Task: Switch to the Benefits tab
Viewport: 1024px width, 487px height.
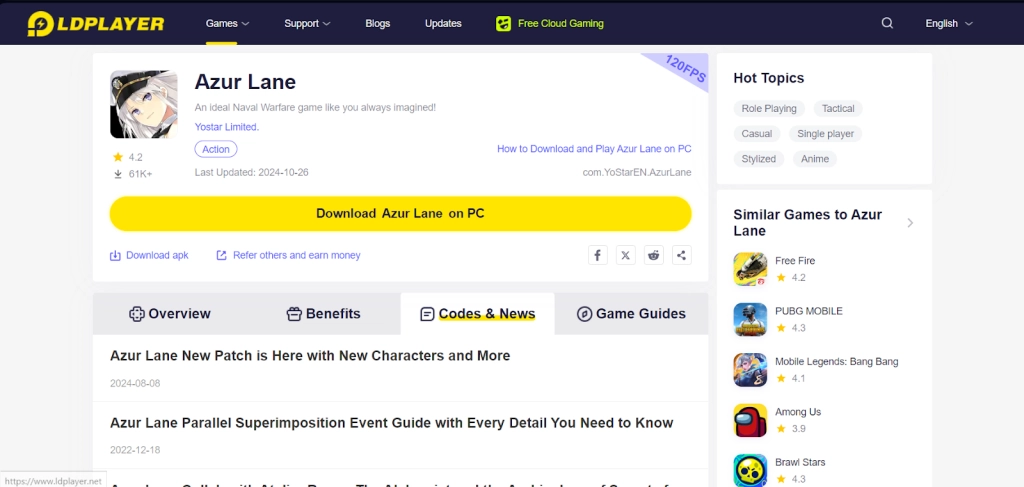Action: point(323,314)
